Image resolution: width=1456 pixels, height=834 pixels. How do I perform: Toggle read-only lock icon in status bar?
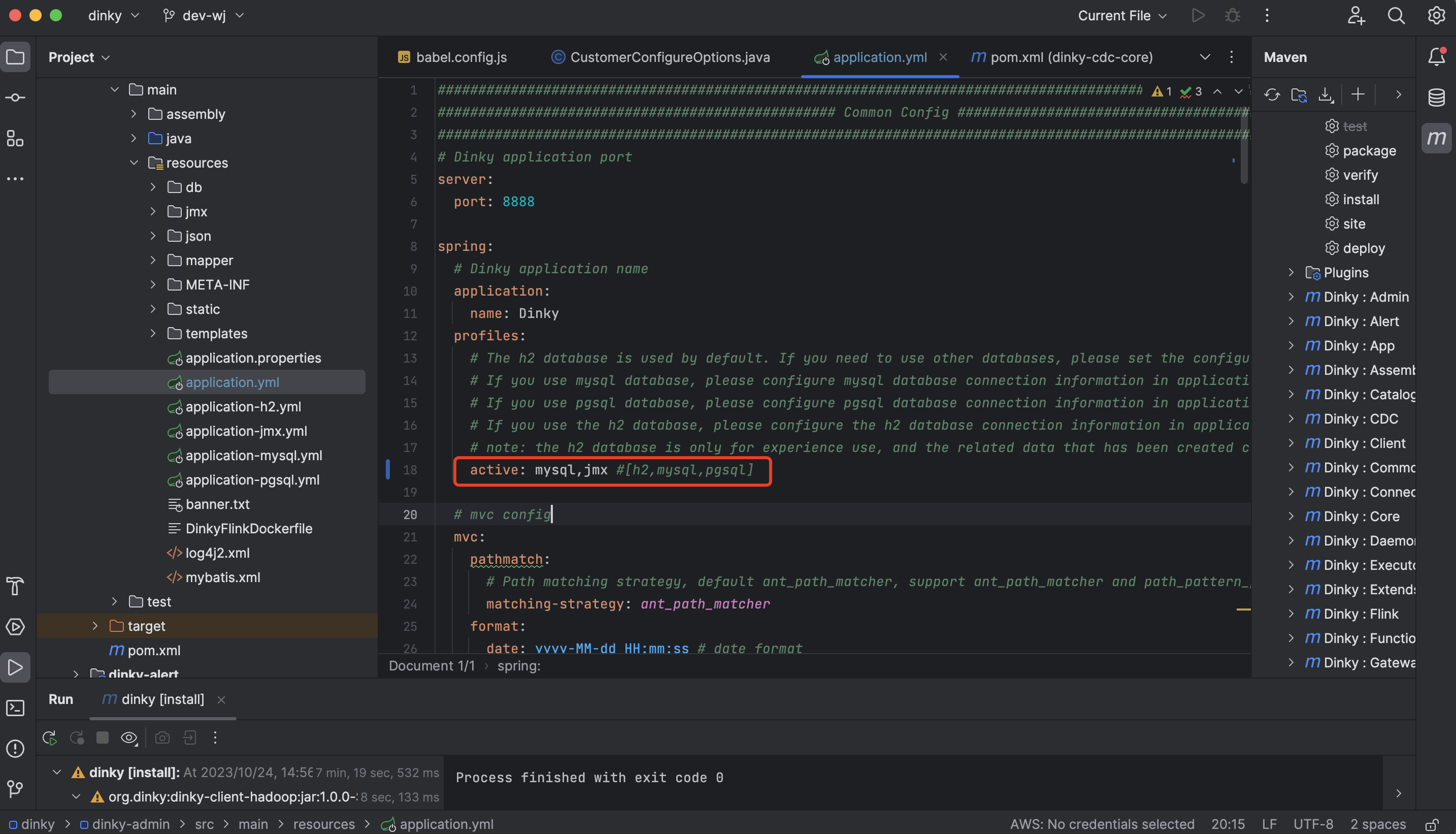[x=1432, y=825]
